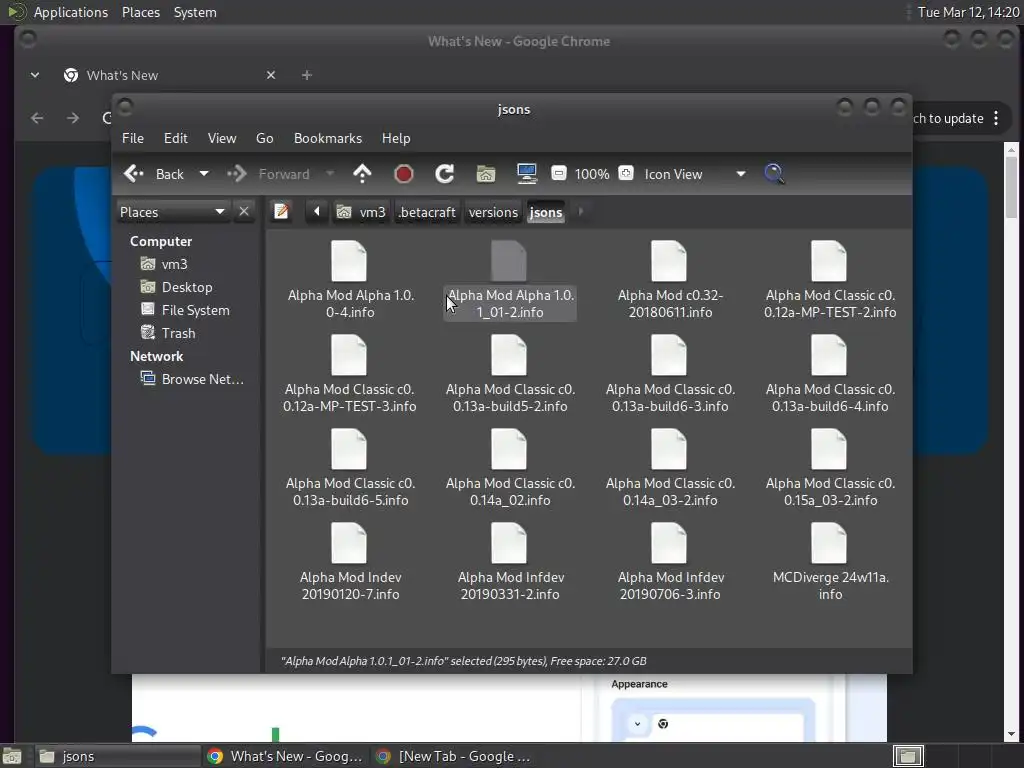Open the Home folder toolbar icon
The width and height of the screenshot is (1024, 768).
tap(486, 174)
